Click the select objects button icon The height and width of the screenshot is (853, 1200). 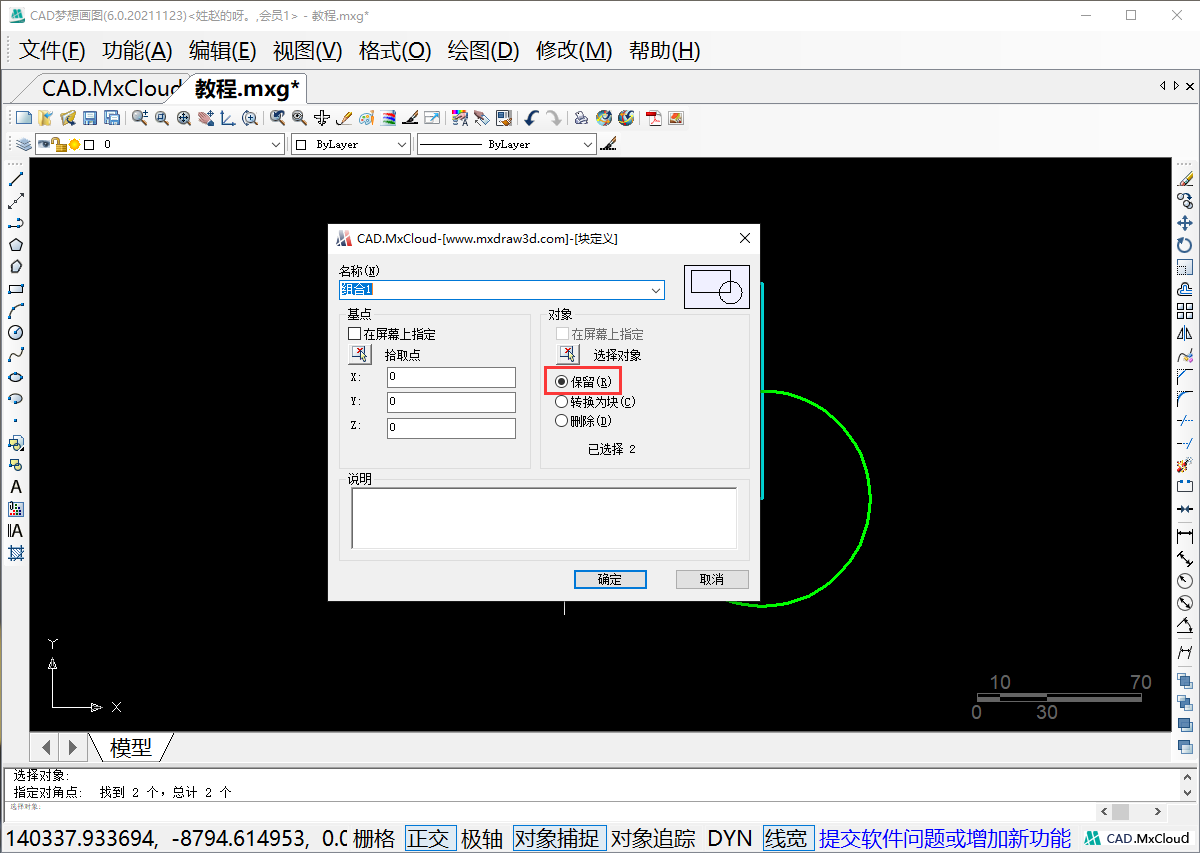[x=568, y=354]
